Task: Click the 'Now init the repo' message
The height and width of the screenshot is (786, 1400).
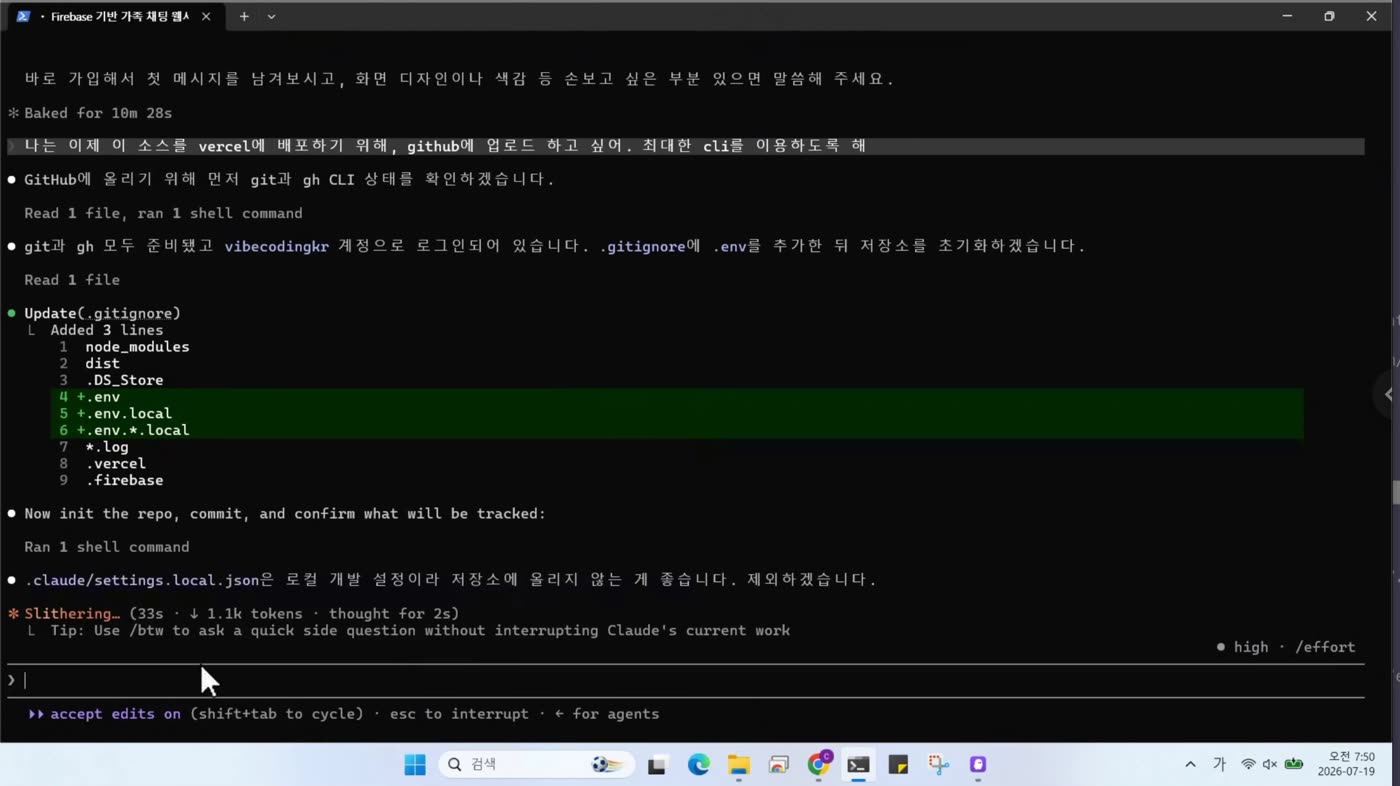Action: tap(285, 513)
